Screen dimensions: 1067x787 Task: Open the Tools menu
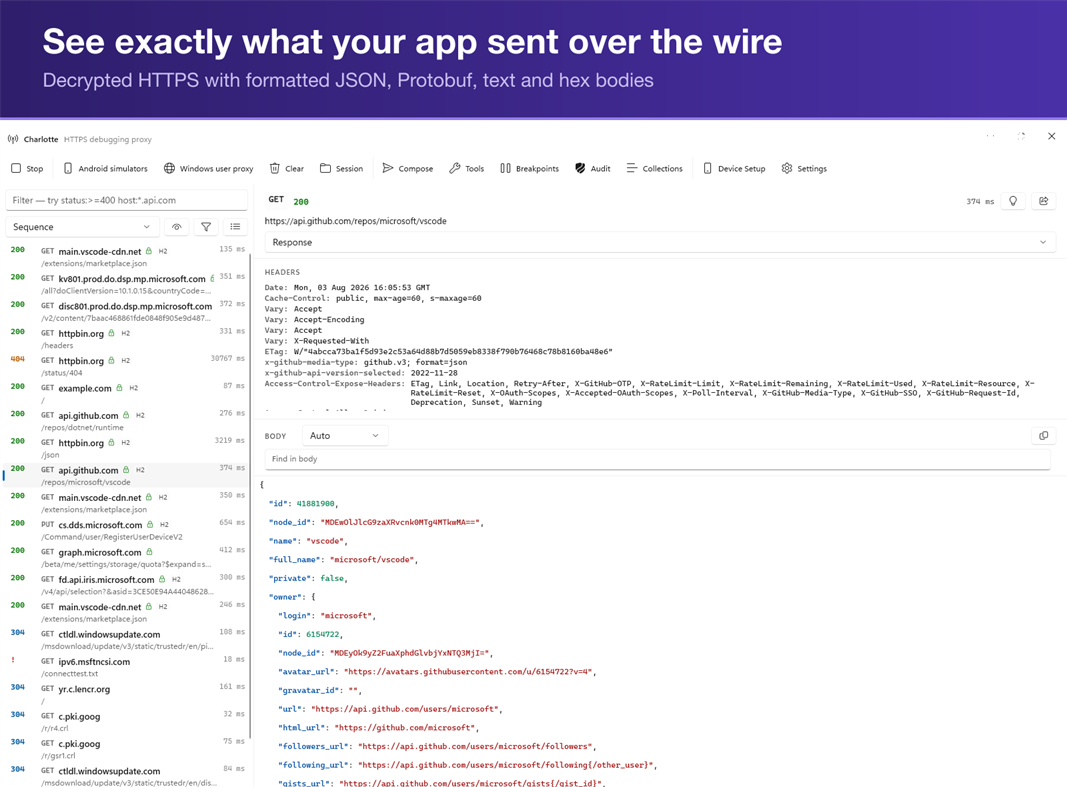(467, 169)
